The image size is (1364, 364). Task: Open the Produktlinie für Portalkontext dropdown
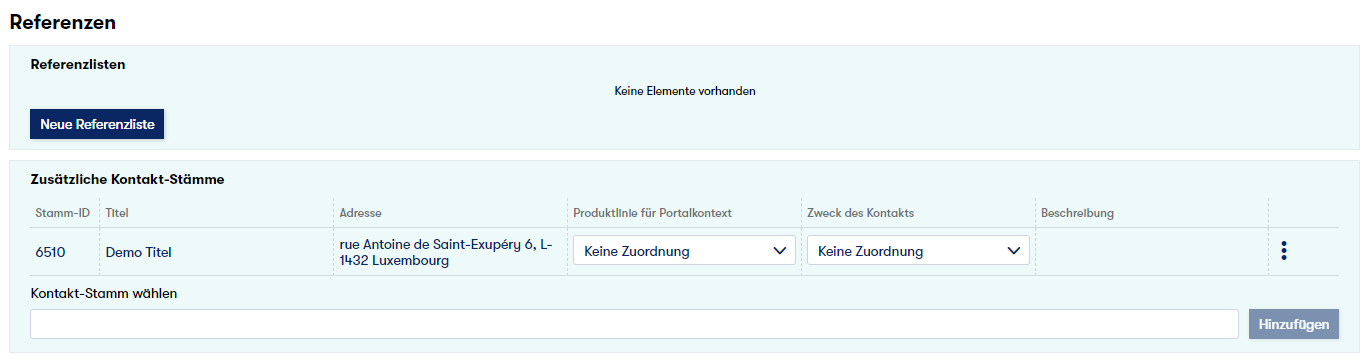[x=684, y=251]
